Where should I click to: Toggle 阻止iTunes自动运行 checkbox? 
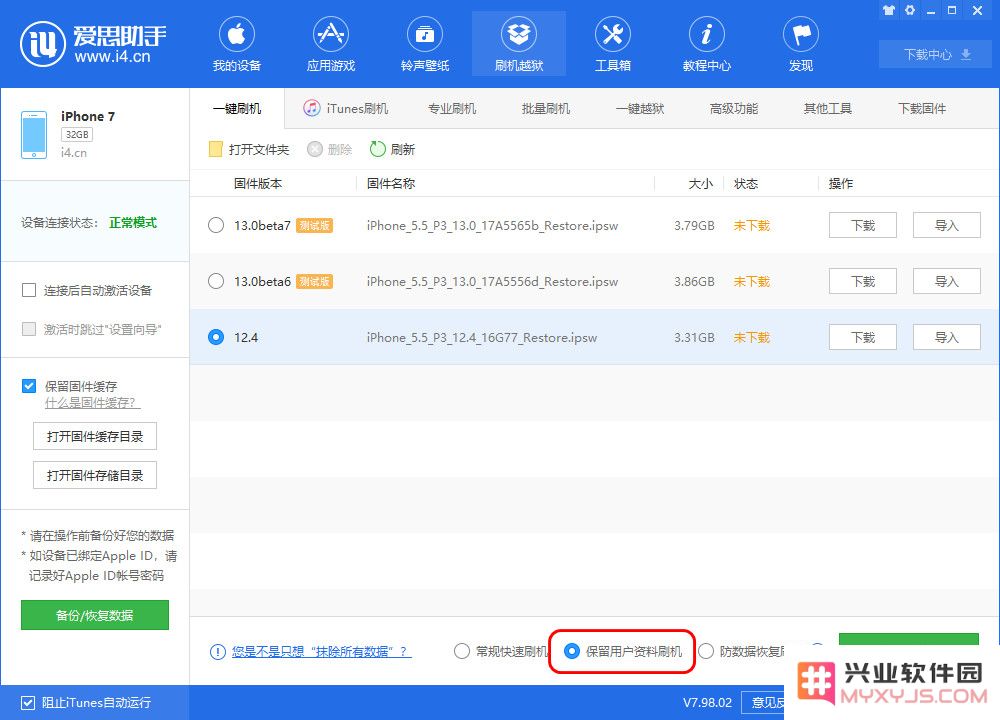pos(27,703)
